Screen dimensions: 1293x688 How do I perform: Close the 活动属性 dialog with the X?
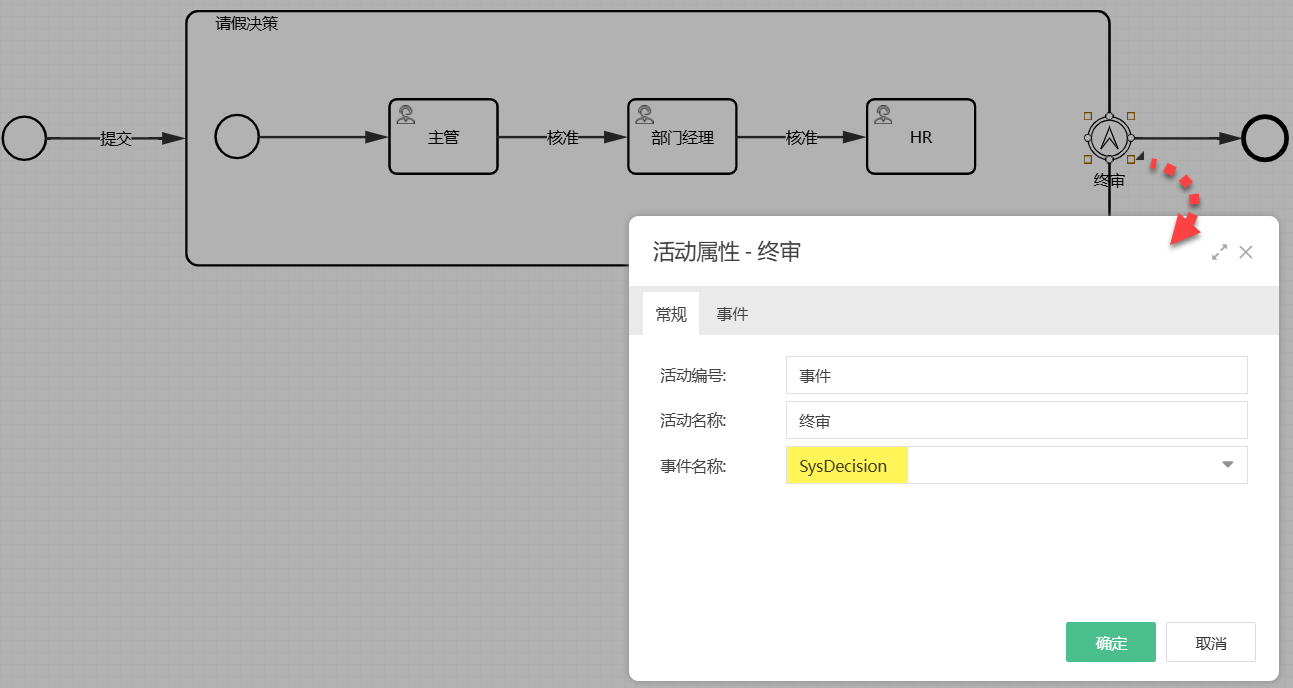pyautogui.click(x=1246, y=252)
